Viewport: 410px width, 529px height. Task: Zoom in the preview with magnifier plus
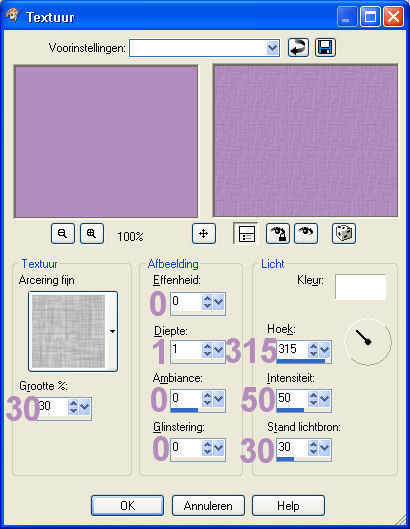92,233
